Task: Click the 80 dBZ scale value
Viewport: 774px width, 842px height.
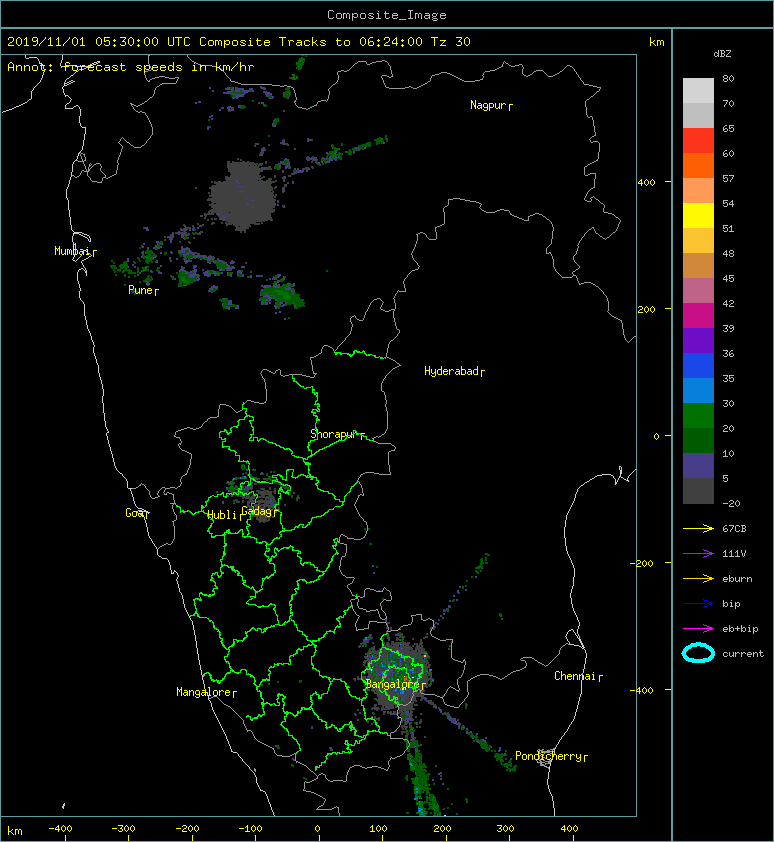Action: [728, 78]
